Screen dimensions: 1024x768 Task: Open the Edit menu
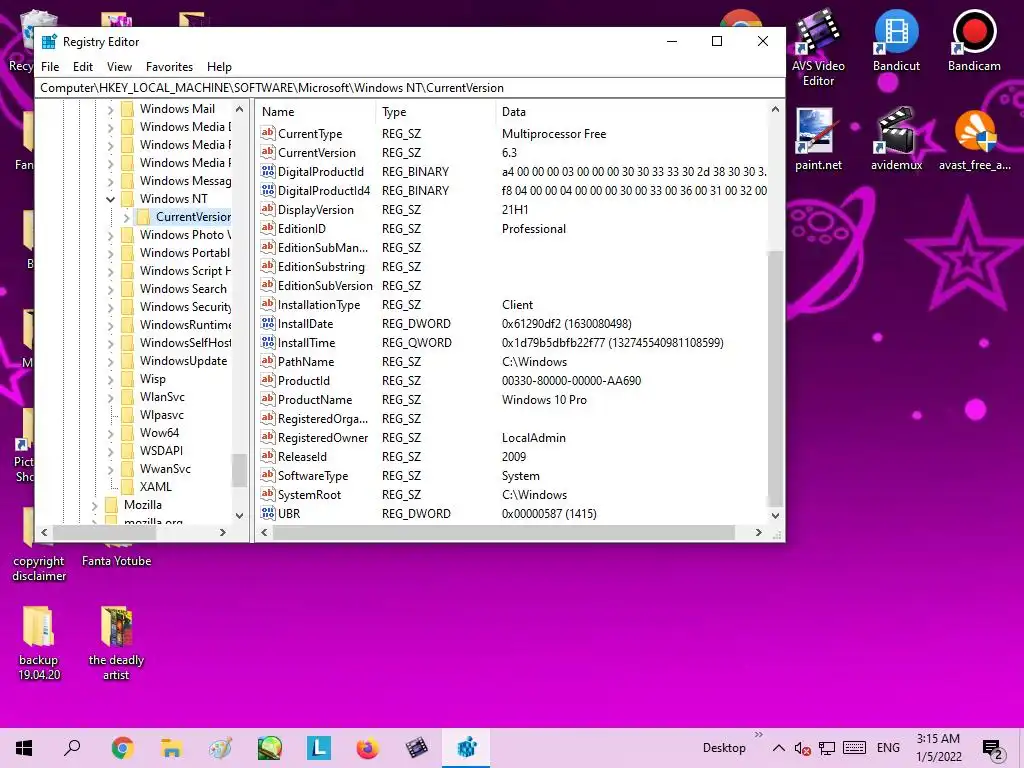pyautogui.click(x=82, y=67)
